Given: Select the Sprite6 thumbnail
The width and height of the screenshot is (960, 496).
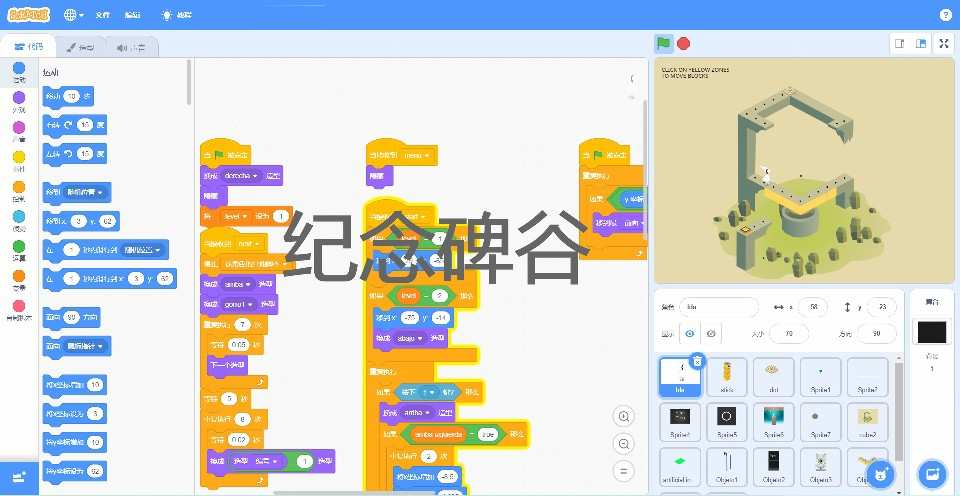Looking at the screenshot, I should 773,422.
